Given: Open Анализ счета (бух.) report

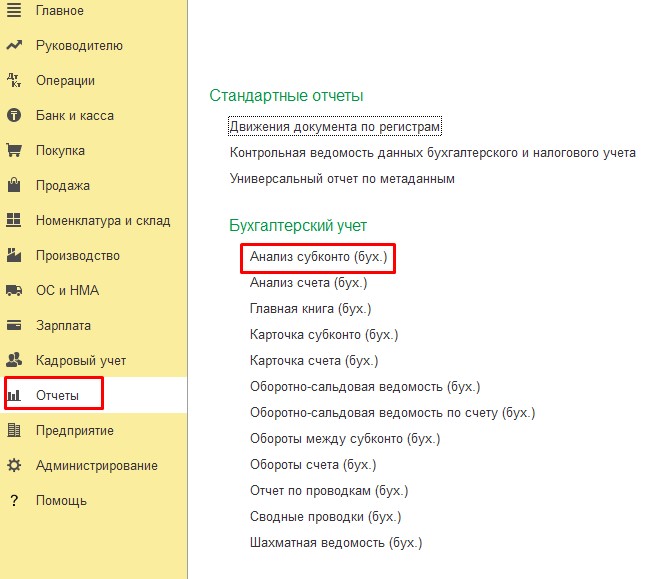Looking at the screenshot, I should coord(308,282).
